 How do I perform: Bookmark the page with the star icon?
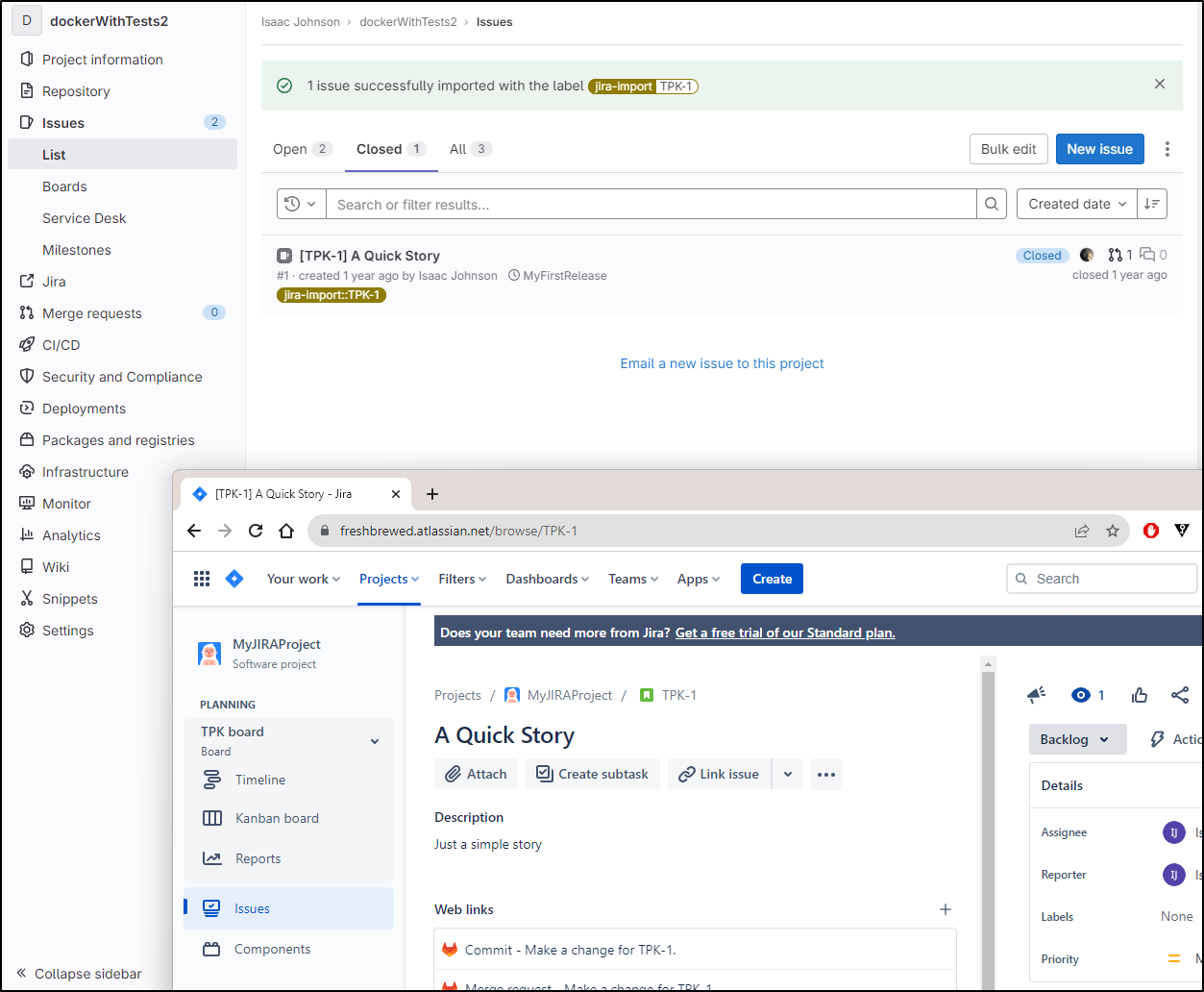pyautogui.click(x=1113, y=531)
